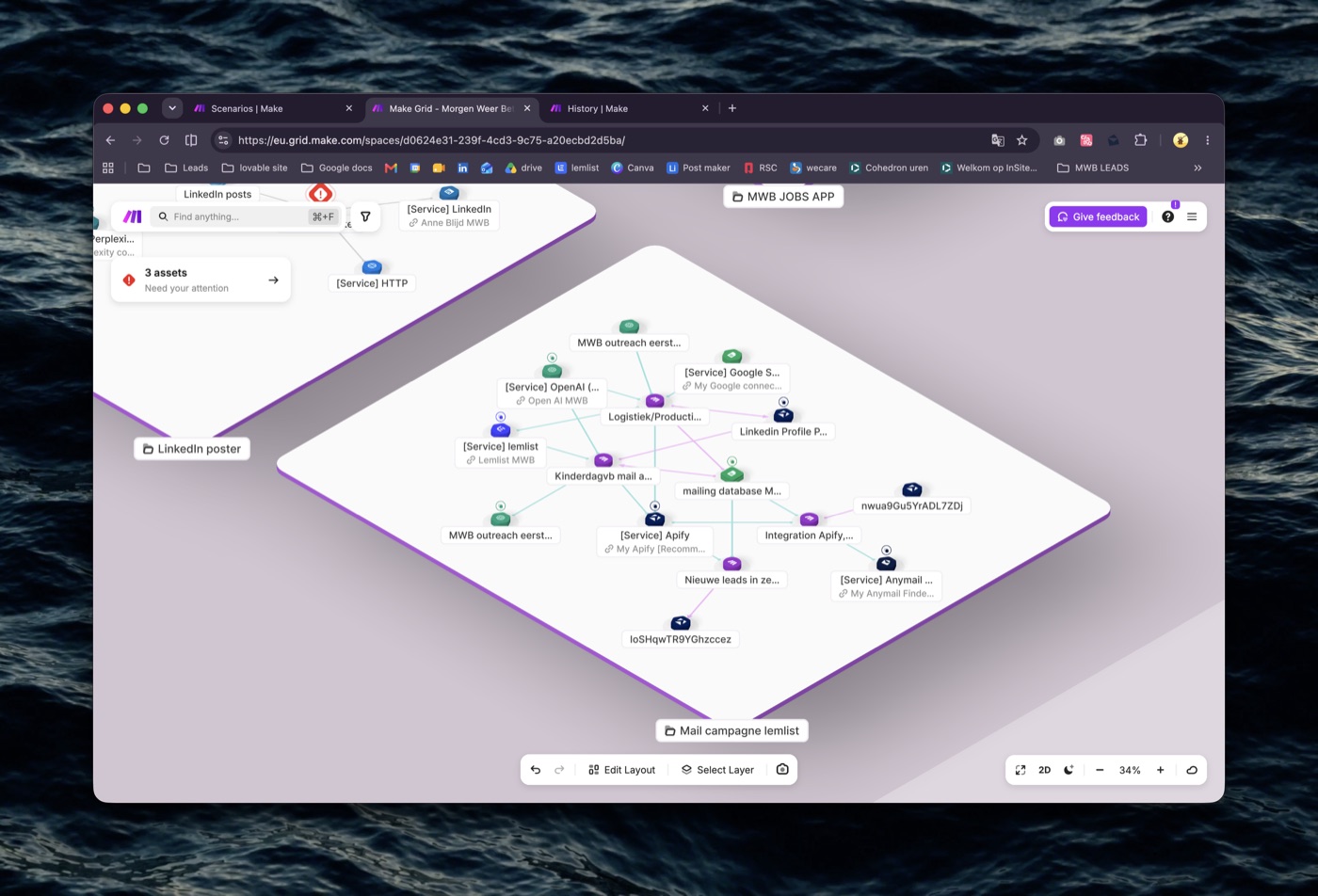The image size is (1318, 896).
Task: Click the Make logo in the search panel
Action: click(133, 216)
